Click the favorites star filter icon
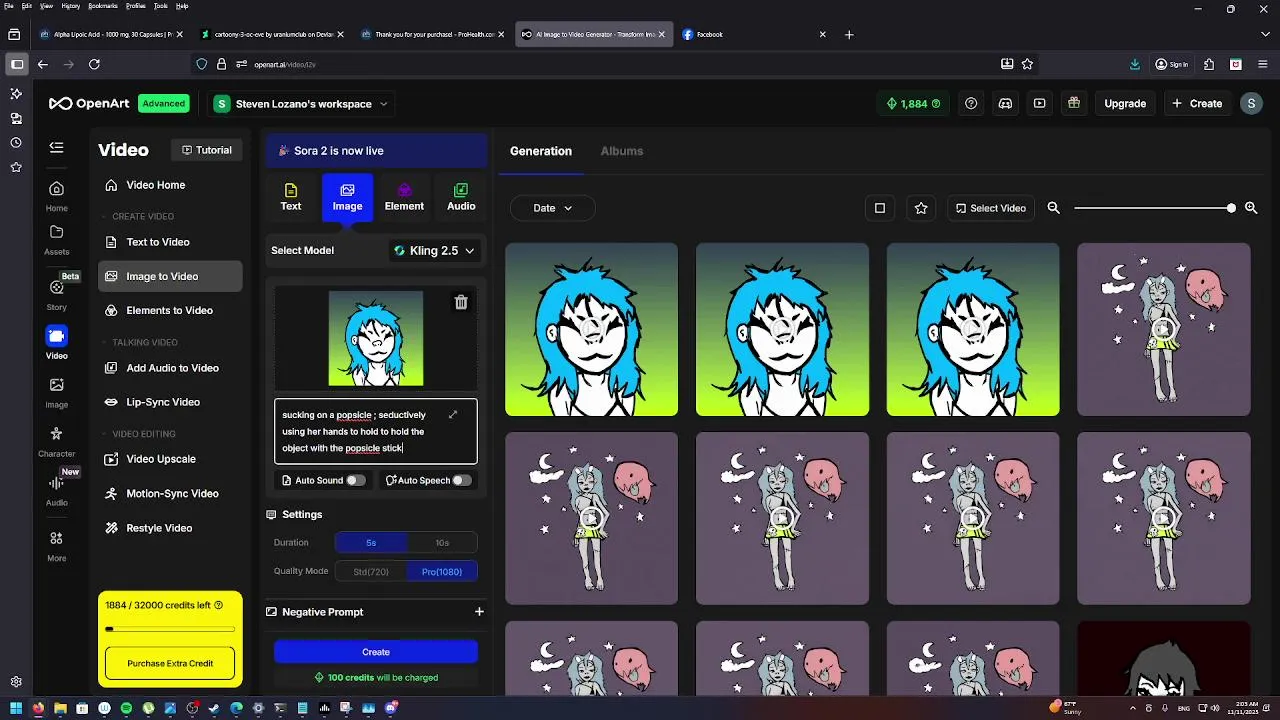This screenshot has width=1280, height=720. coord(921,208)
